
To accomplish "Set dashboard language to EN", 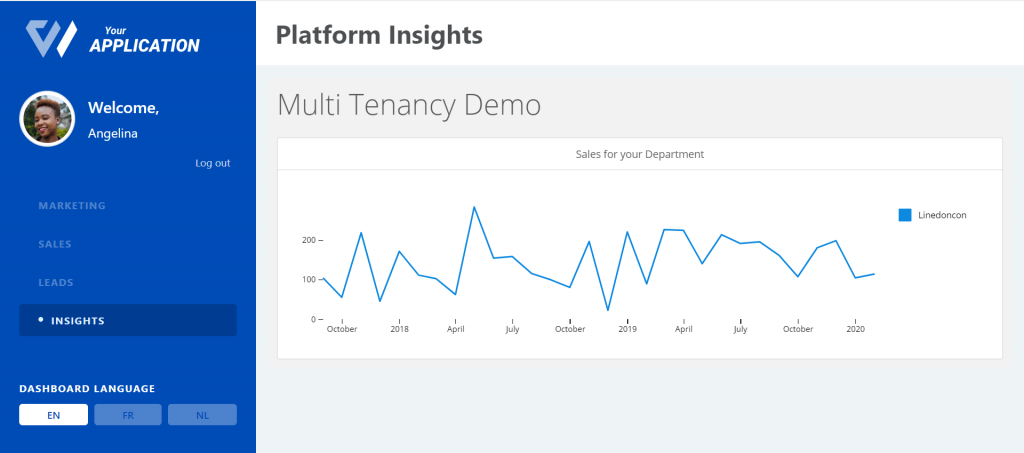I will (54, 415).
